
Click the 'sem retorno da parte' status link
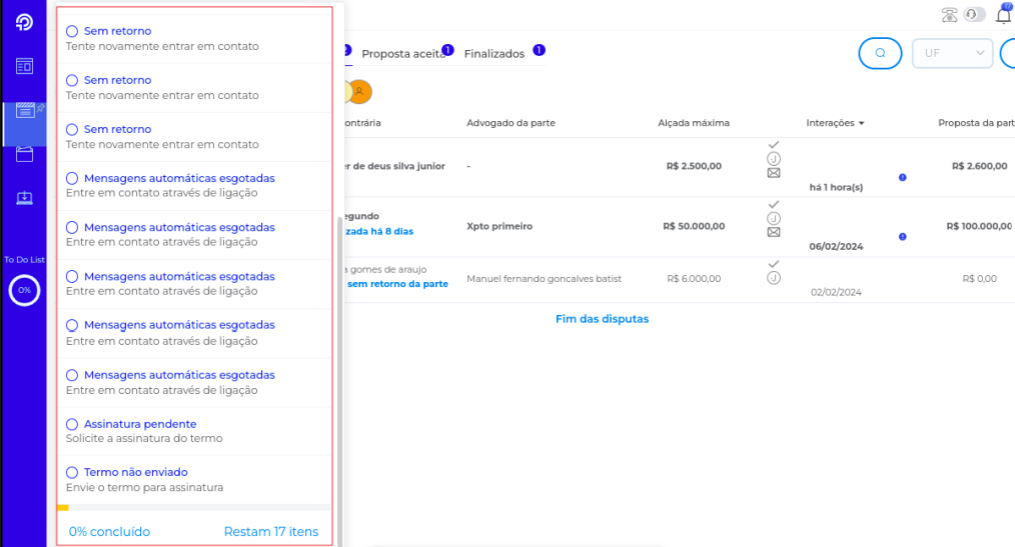tap(397, 284)
